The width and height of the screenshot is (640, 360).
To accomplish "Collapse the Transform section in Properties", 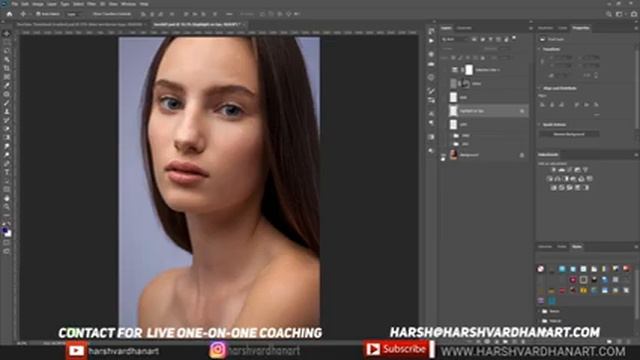I will [540, 49].
